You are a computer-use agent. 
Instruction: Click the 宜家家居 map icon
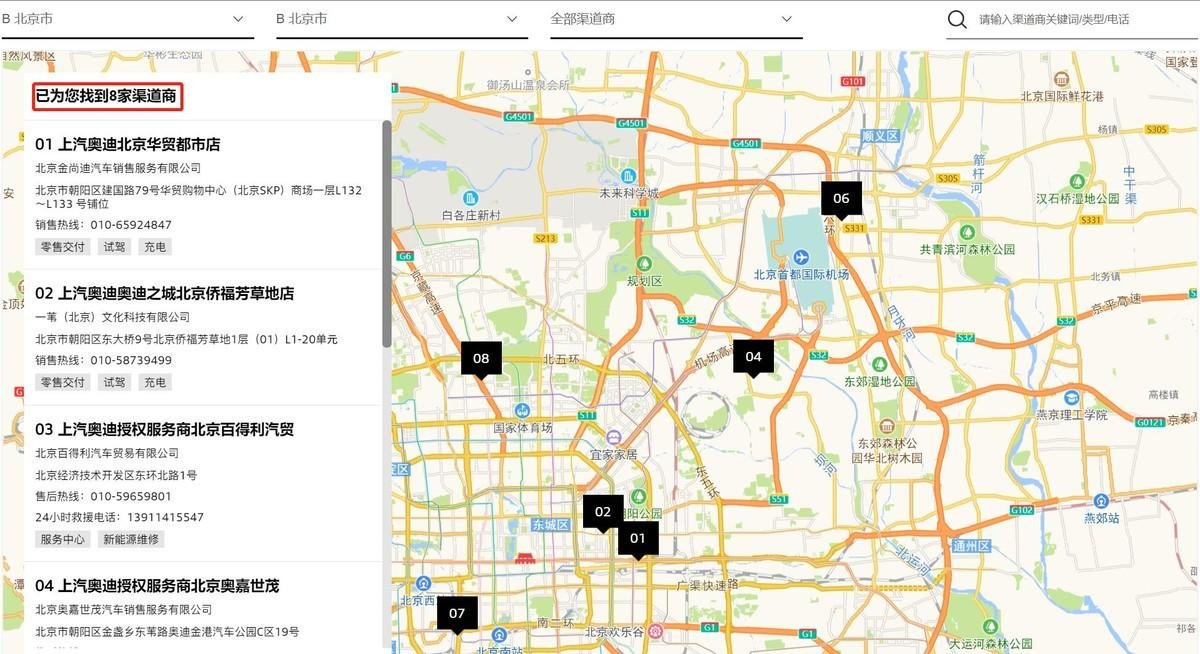(x=614, y=438)
